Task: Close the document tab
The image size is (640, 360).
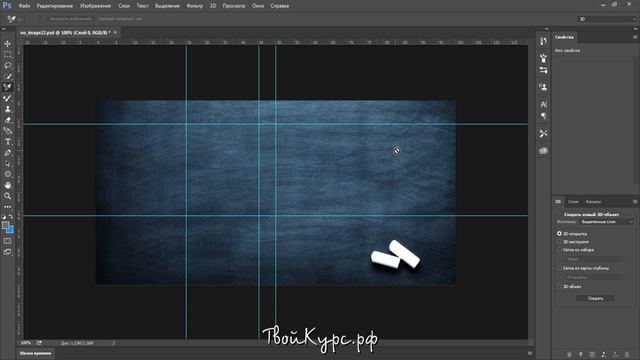Action: (x=116, y=32)
